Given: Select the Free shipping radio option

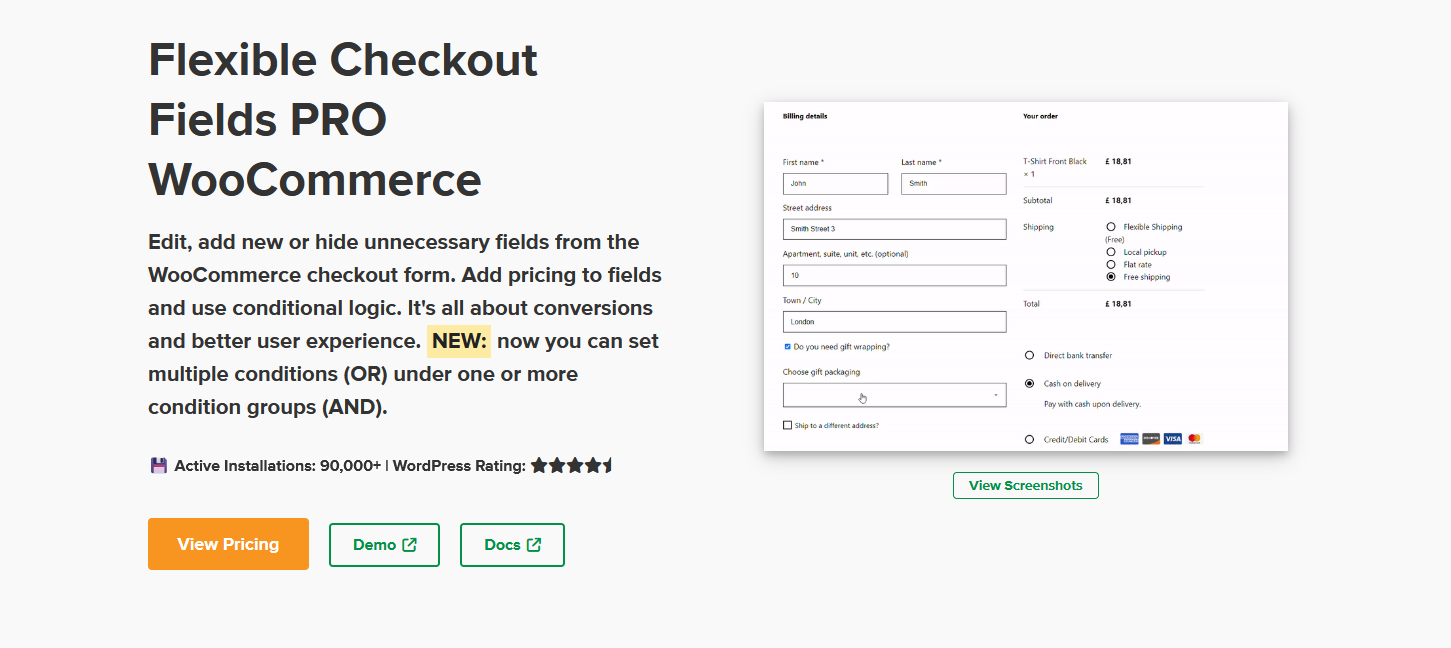Looking at the screenshot, I should [1111, 277].
